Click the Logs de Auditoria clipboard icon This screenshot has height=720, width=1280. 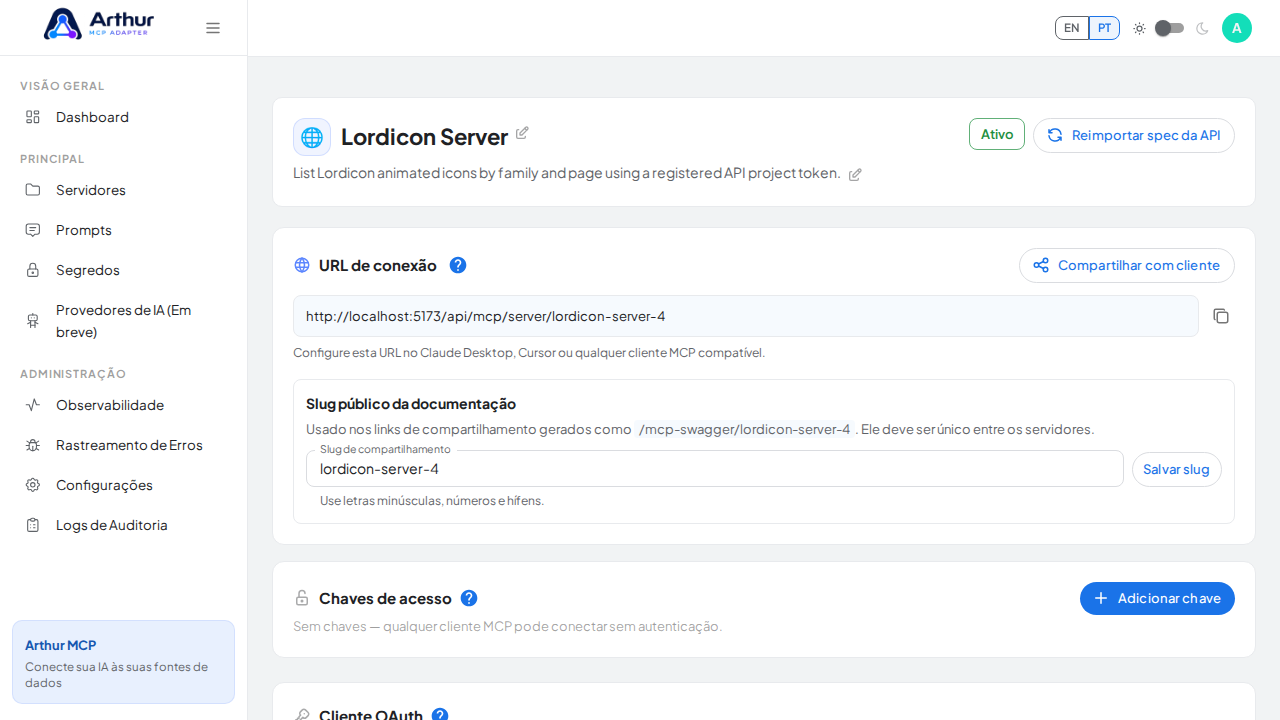(x=33, y=525)
